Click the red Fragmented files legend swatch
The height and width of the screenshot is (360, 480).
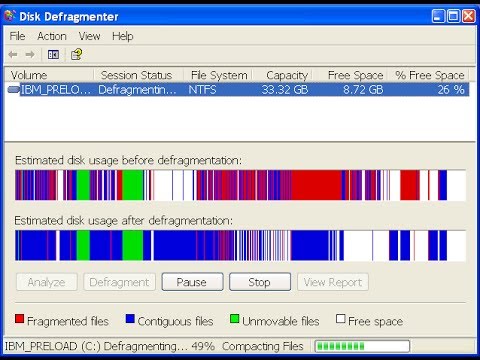pyautogui.click(x=19, y=319)
